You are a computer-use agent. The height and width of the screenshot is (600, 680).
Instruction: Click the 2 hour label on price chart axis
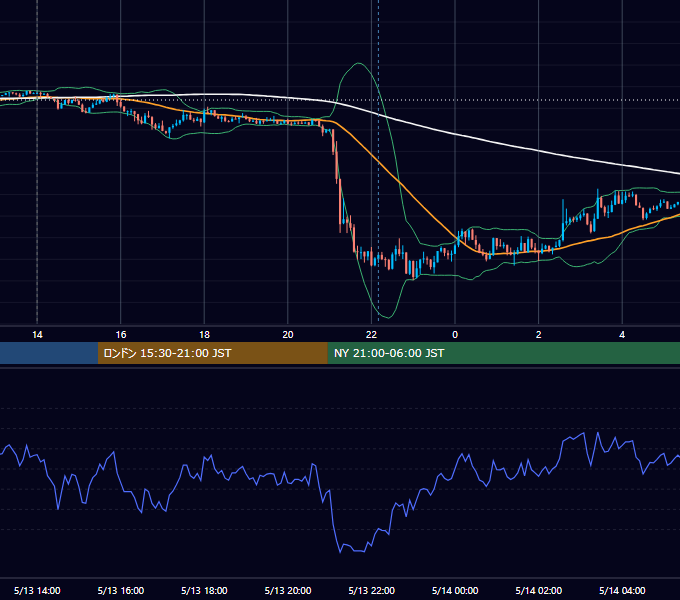point(539,335)
